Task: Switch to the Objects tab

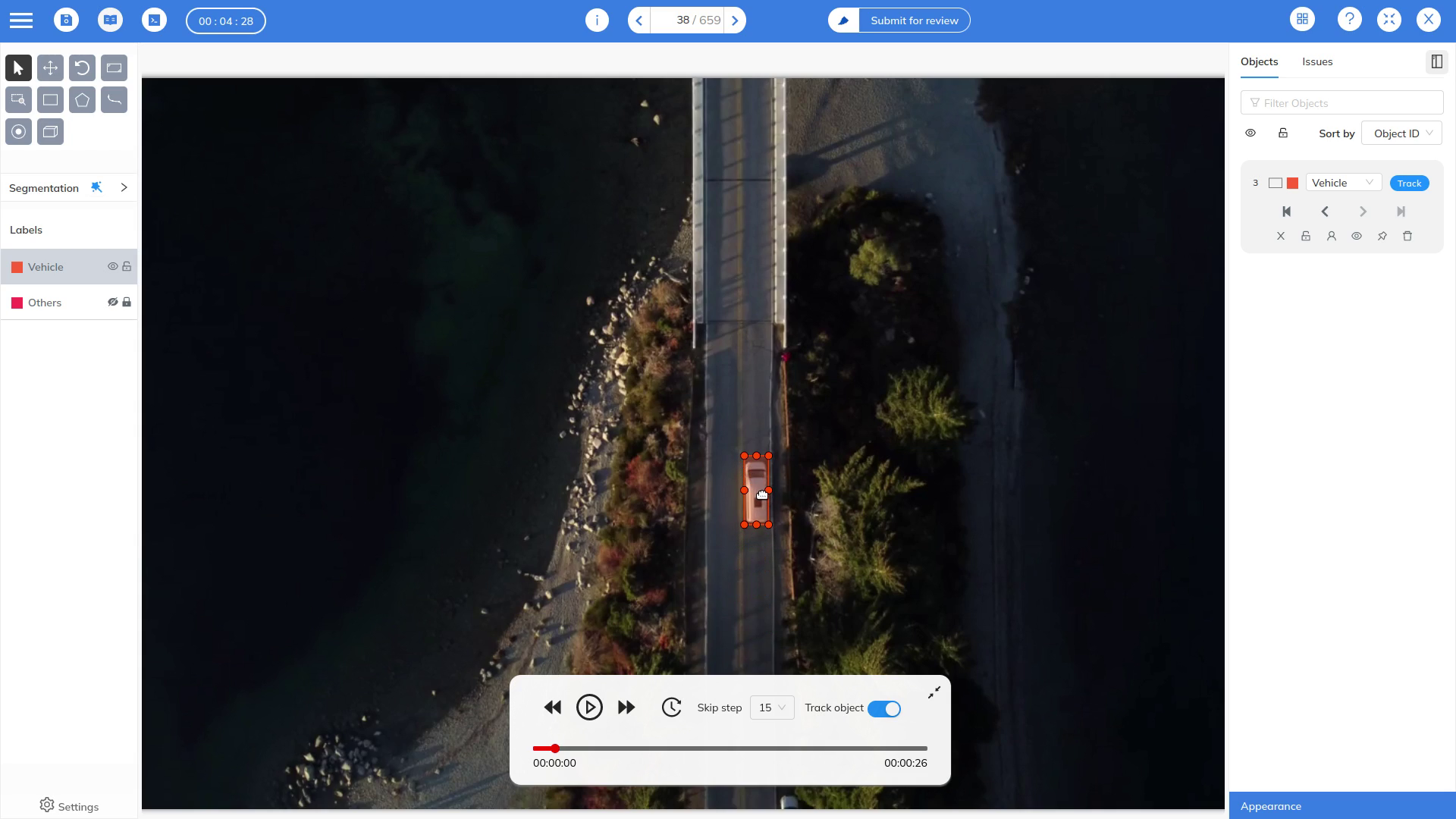Action: pos(1259,62)
